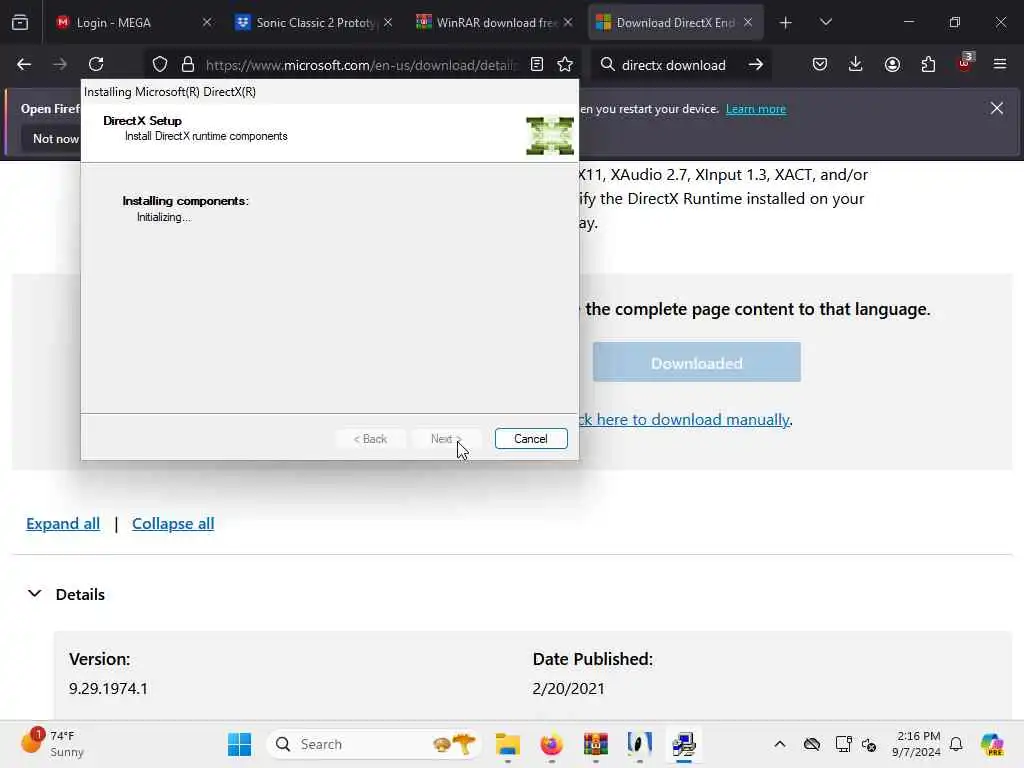Click the taskbar Search box
1024x768 pixels.
374,744
